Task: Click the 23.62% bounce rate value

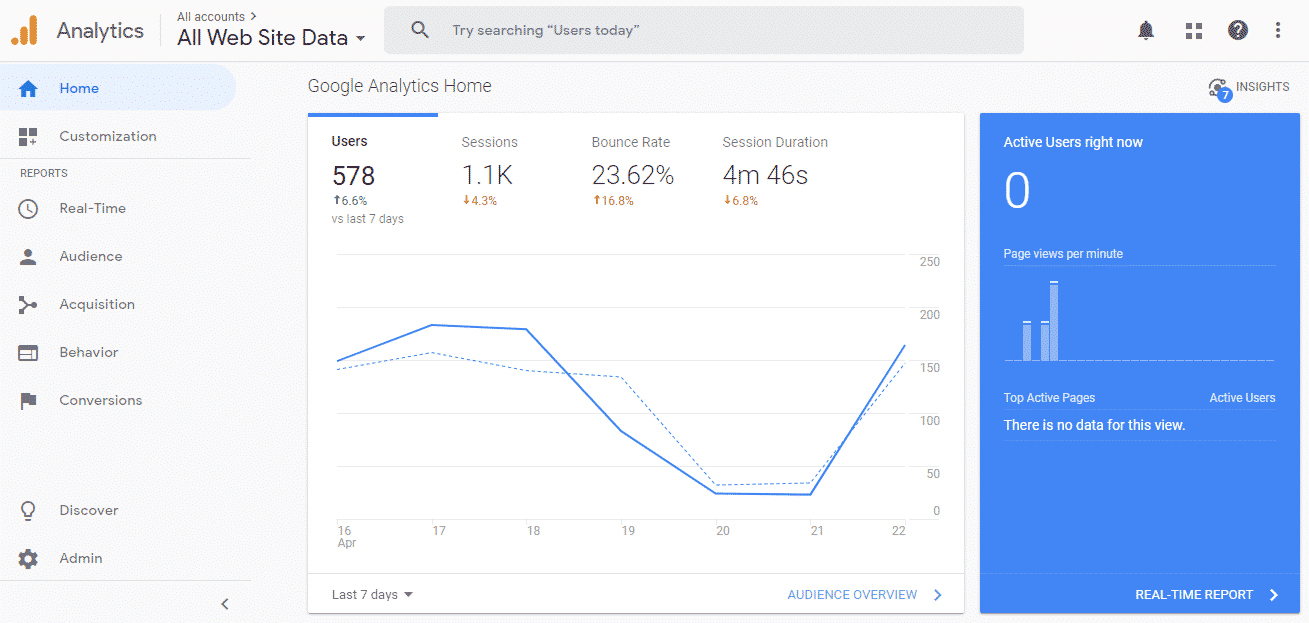Action: pyautogui.click(x=633, y=176)
